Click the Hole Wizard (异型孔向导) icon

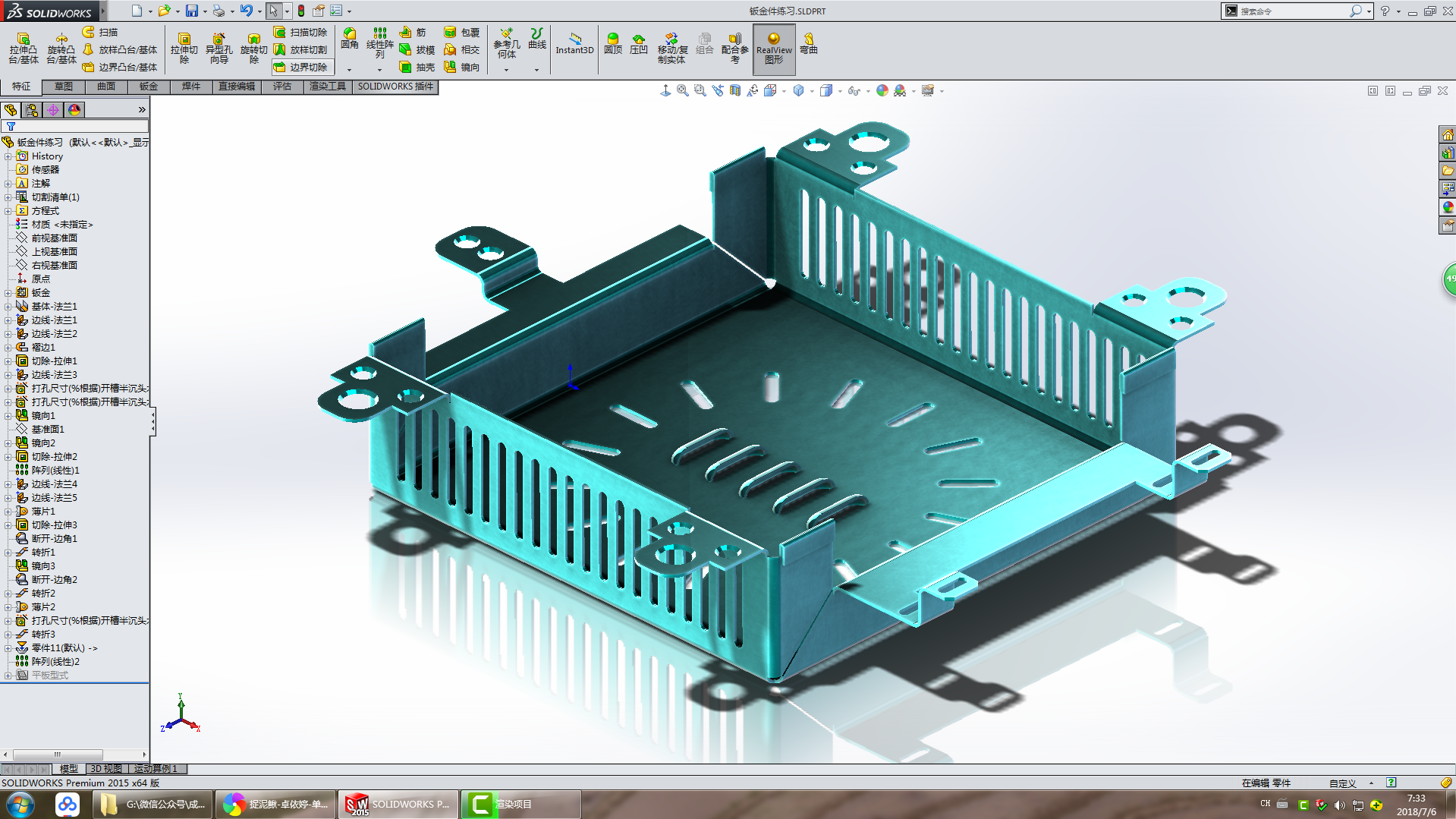tap(219, 48)
